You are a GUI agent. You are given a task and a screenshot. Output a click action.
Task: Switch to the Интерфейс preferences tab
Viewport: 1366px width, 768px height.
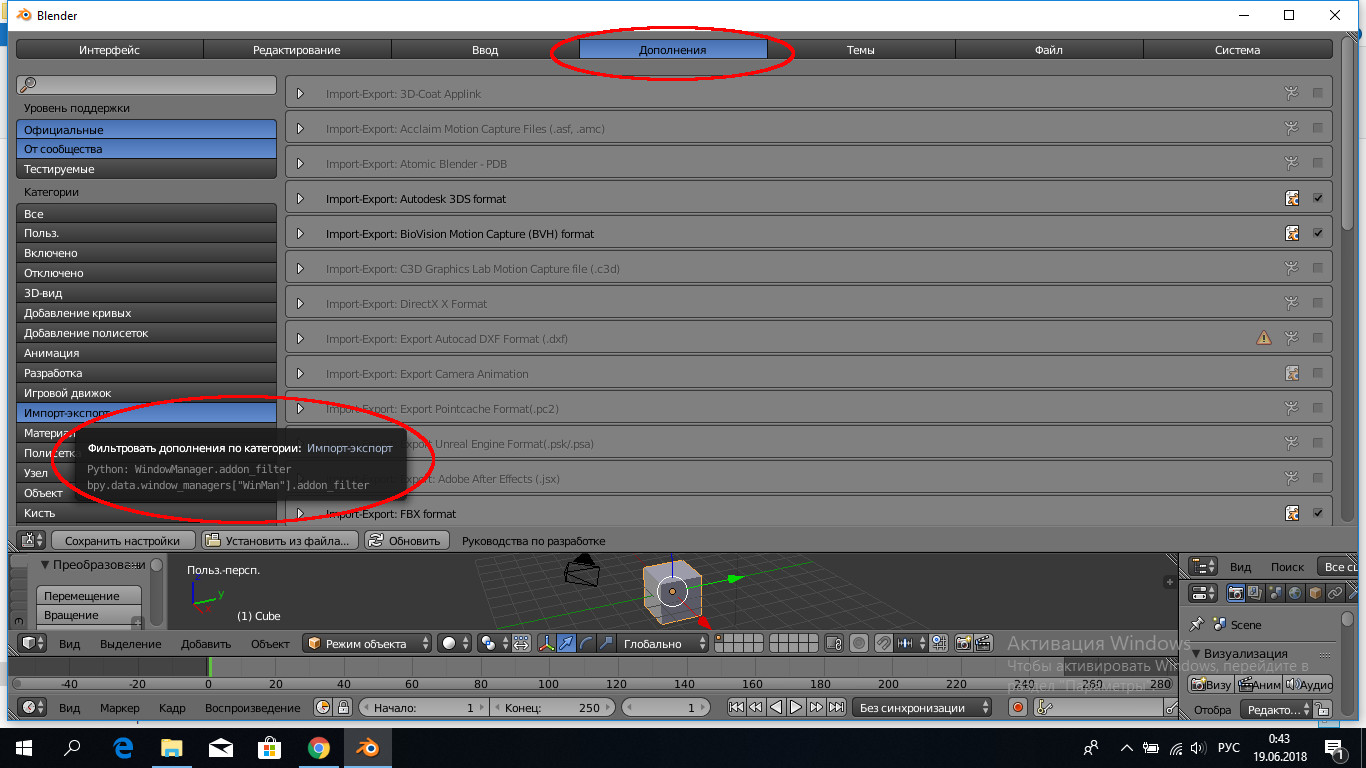coord(110,49)
